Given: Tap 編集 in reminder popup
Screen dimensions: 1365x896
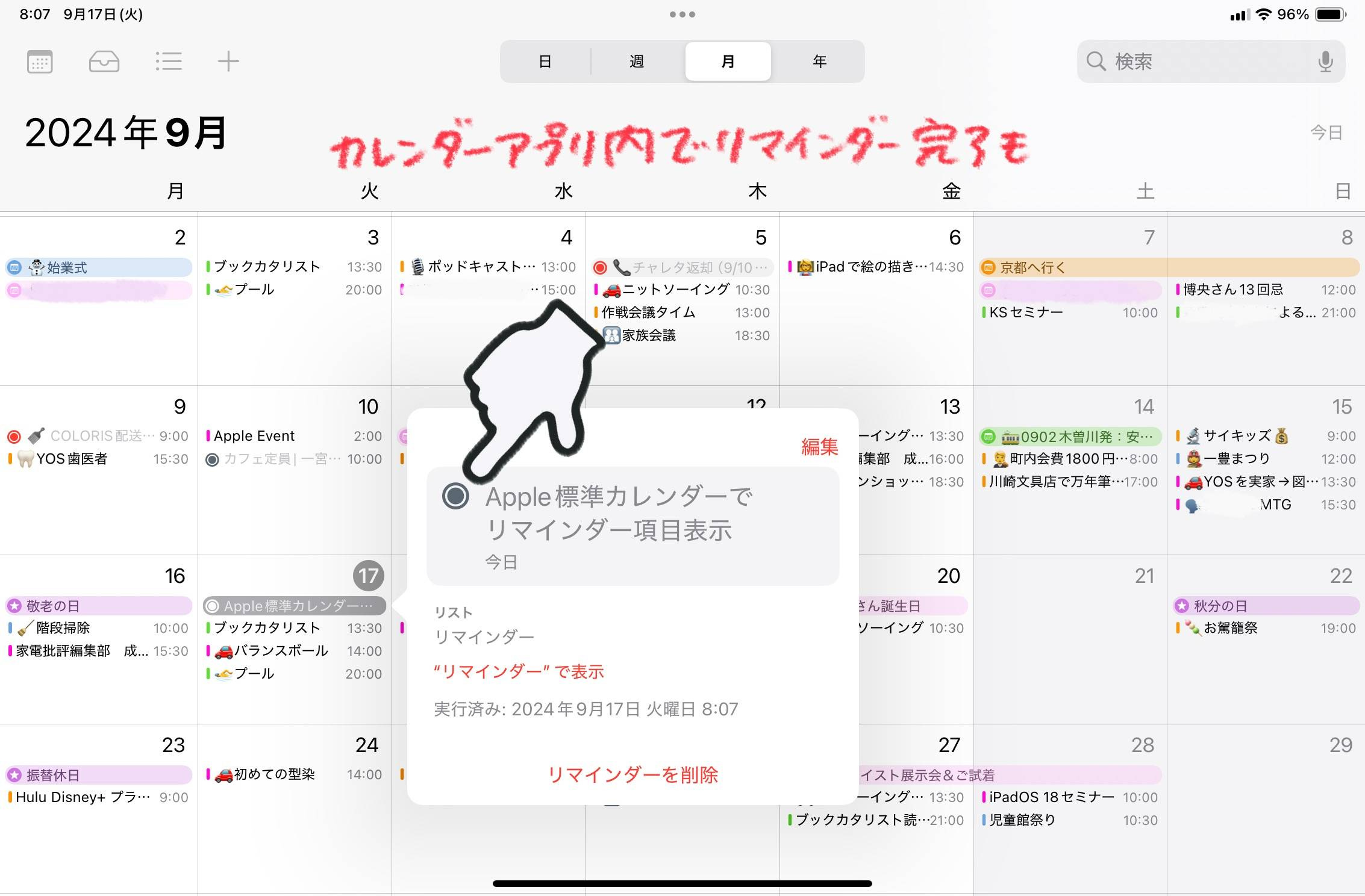Looking at the screenshot, I should (x=819, y=447).
